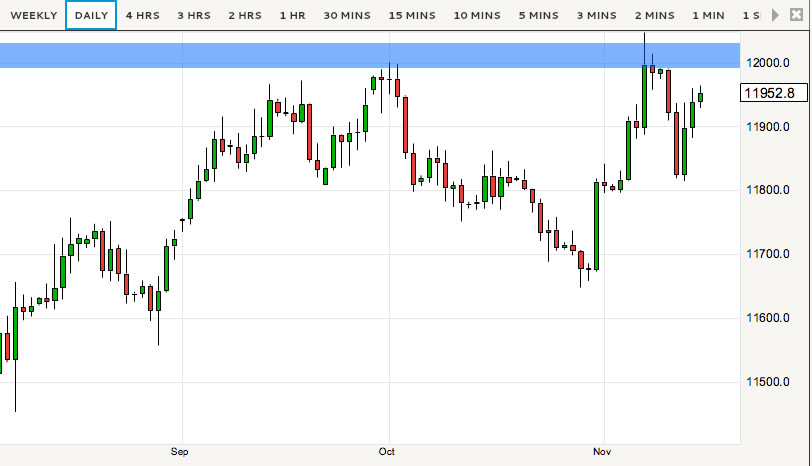Click the current price label 11952.8
This screenshot has height=466, width=812.
tap(769, 93)
